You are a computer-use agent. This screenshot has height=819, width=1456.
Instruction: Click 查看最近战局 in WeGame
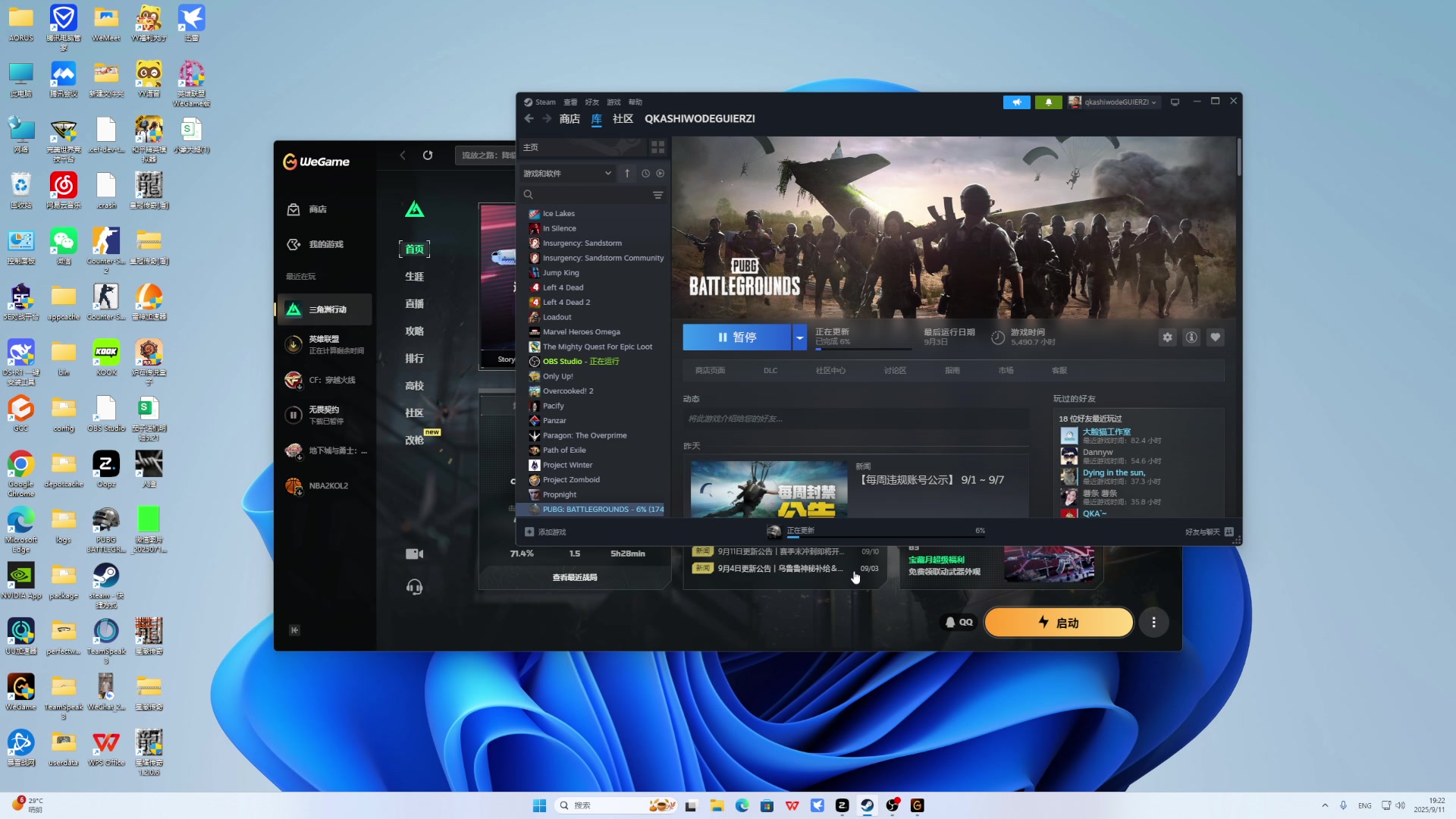tap(574, 578)
